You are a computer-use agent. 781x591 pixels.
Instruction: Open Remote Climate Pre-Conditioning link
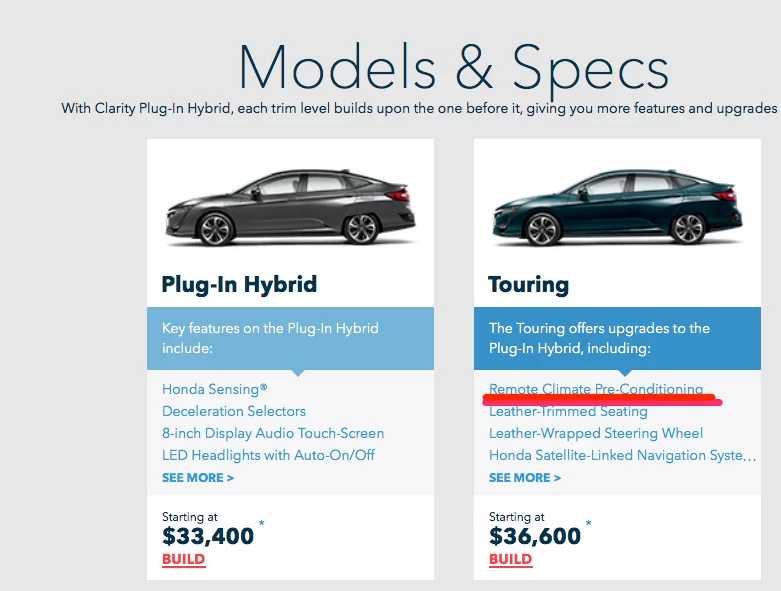click(596, 389)
